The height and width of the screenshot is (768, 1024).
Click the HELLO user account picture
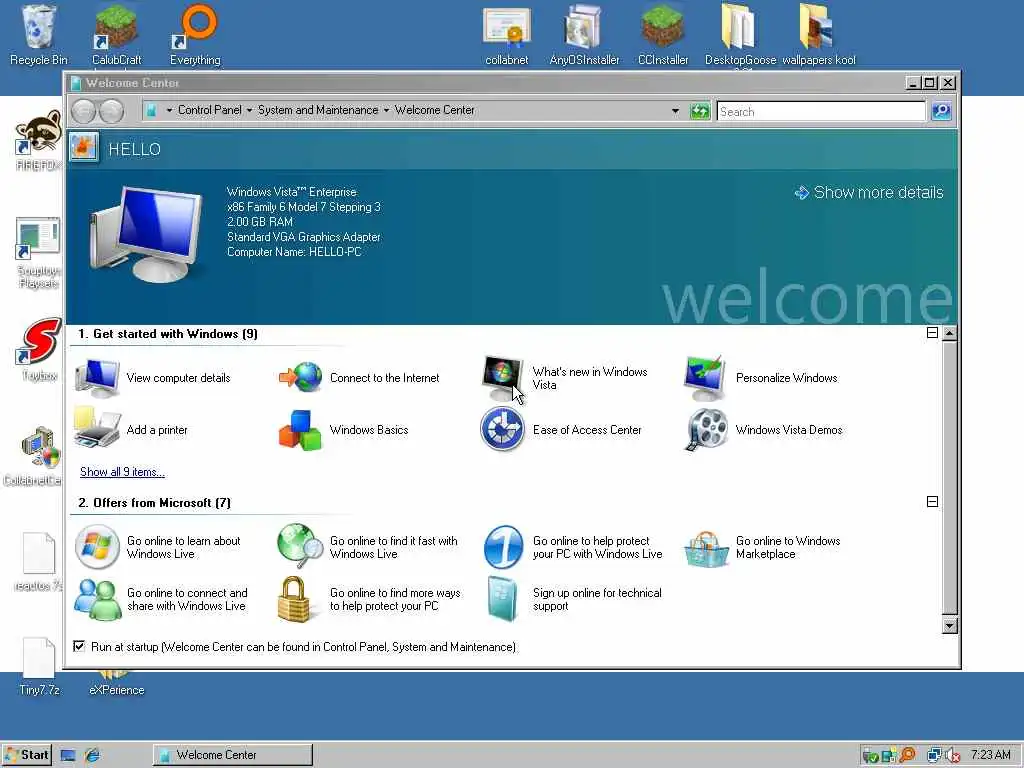(84, 148)
